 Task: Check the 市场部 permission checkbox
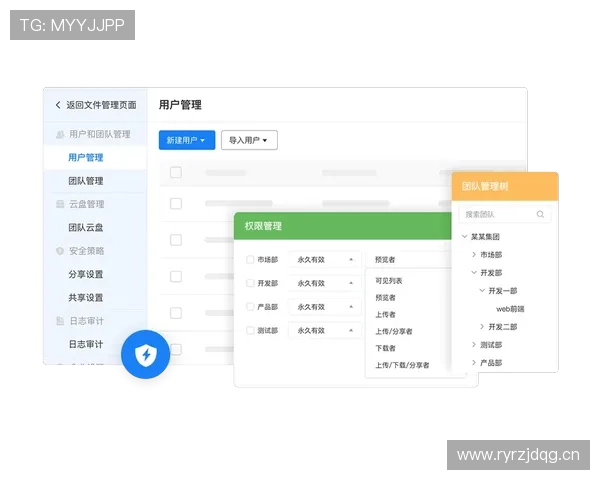(x=250, y=260)
